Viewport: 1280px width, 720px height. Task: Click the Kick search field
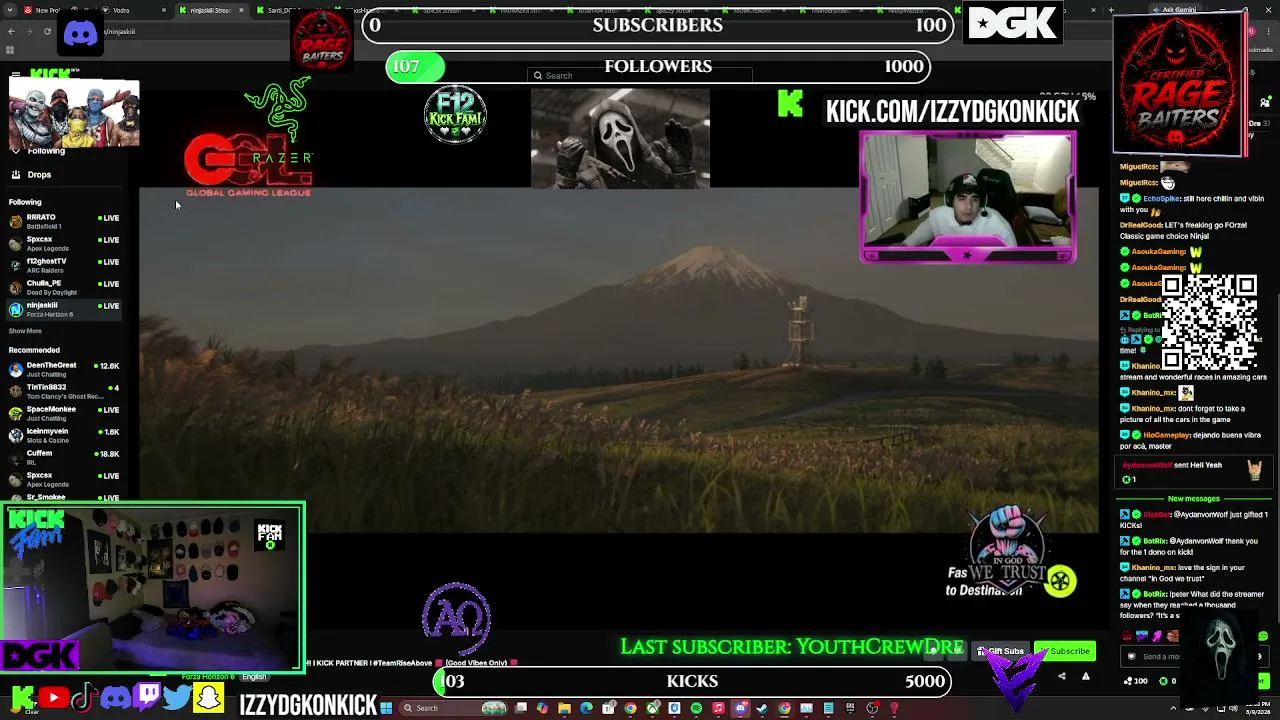[x=640, y=75]
